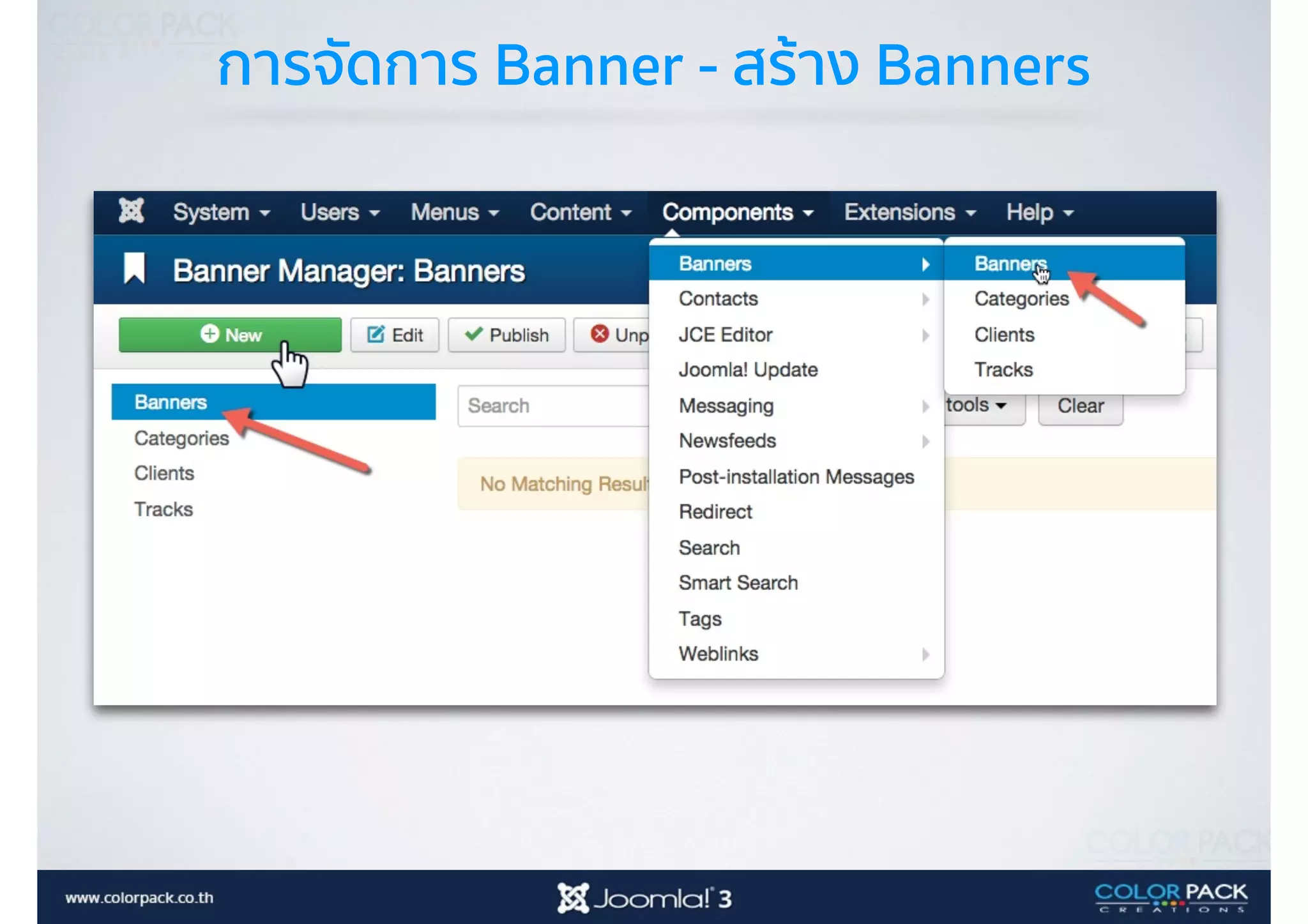This screenshot has height=924, width=1308.
Task: Expand the Contacts submenu arrow
Action: coord(925,299)
